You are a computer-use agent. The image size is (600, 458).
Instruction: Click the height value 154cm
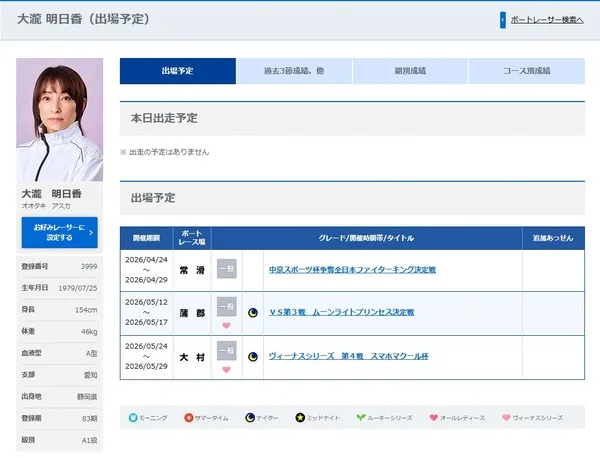[86, 310]
